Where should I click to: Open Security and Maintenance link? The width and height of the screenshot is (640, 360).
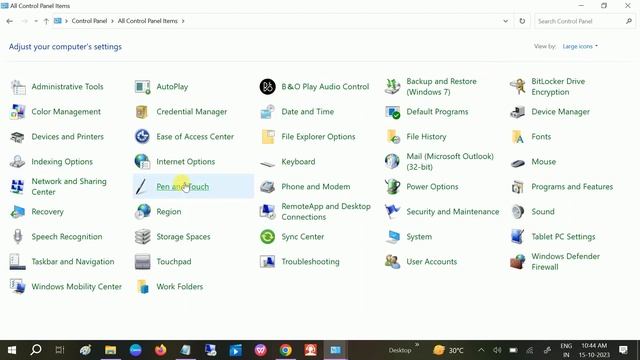pos(453,212)
